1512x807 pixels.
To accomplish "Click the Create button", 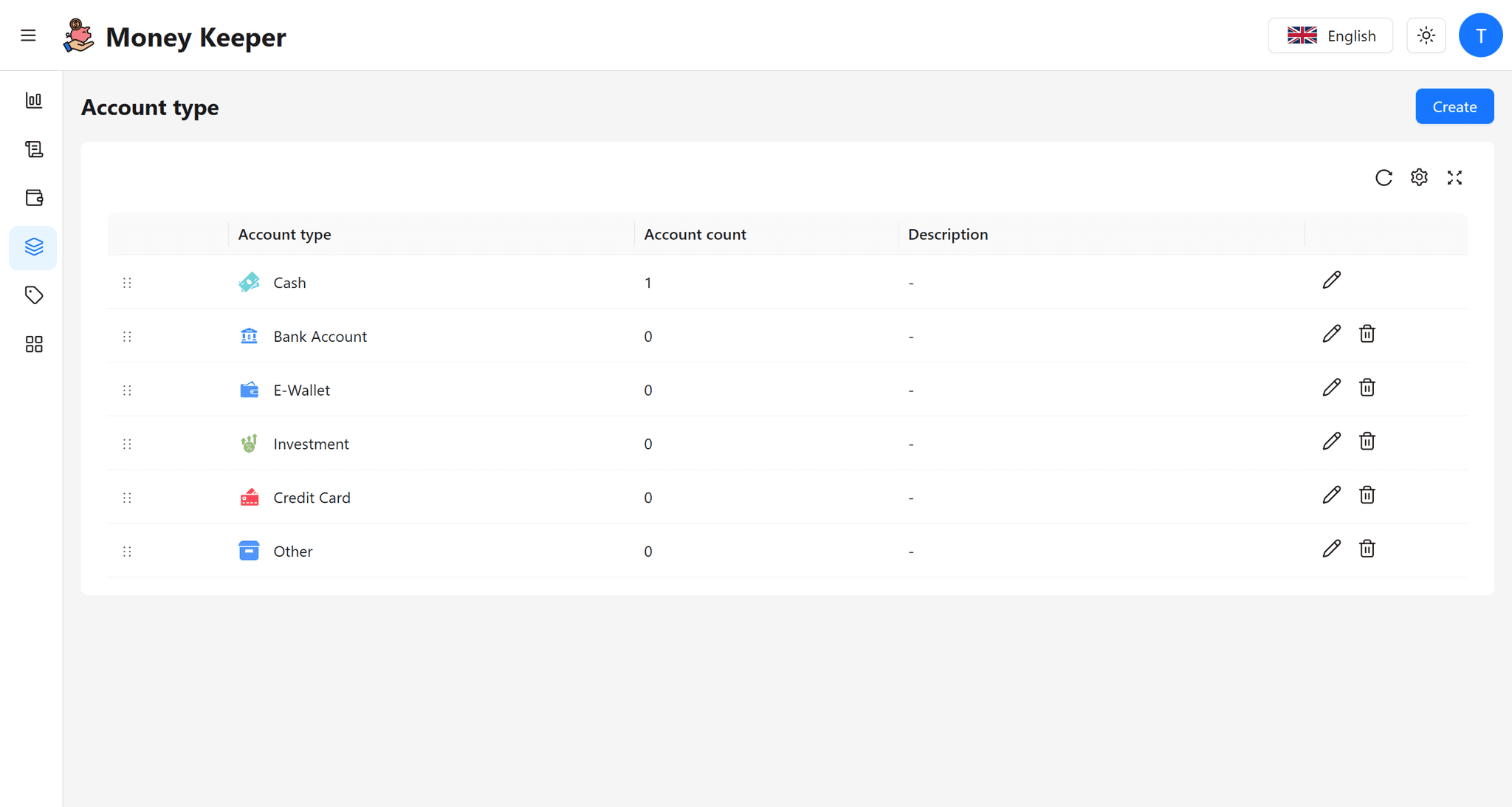I will (1454, 107).
